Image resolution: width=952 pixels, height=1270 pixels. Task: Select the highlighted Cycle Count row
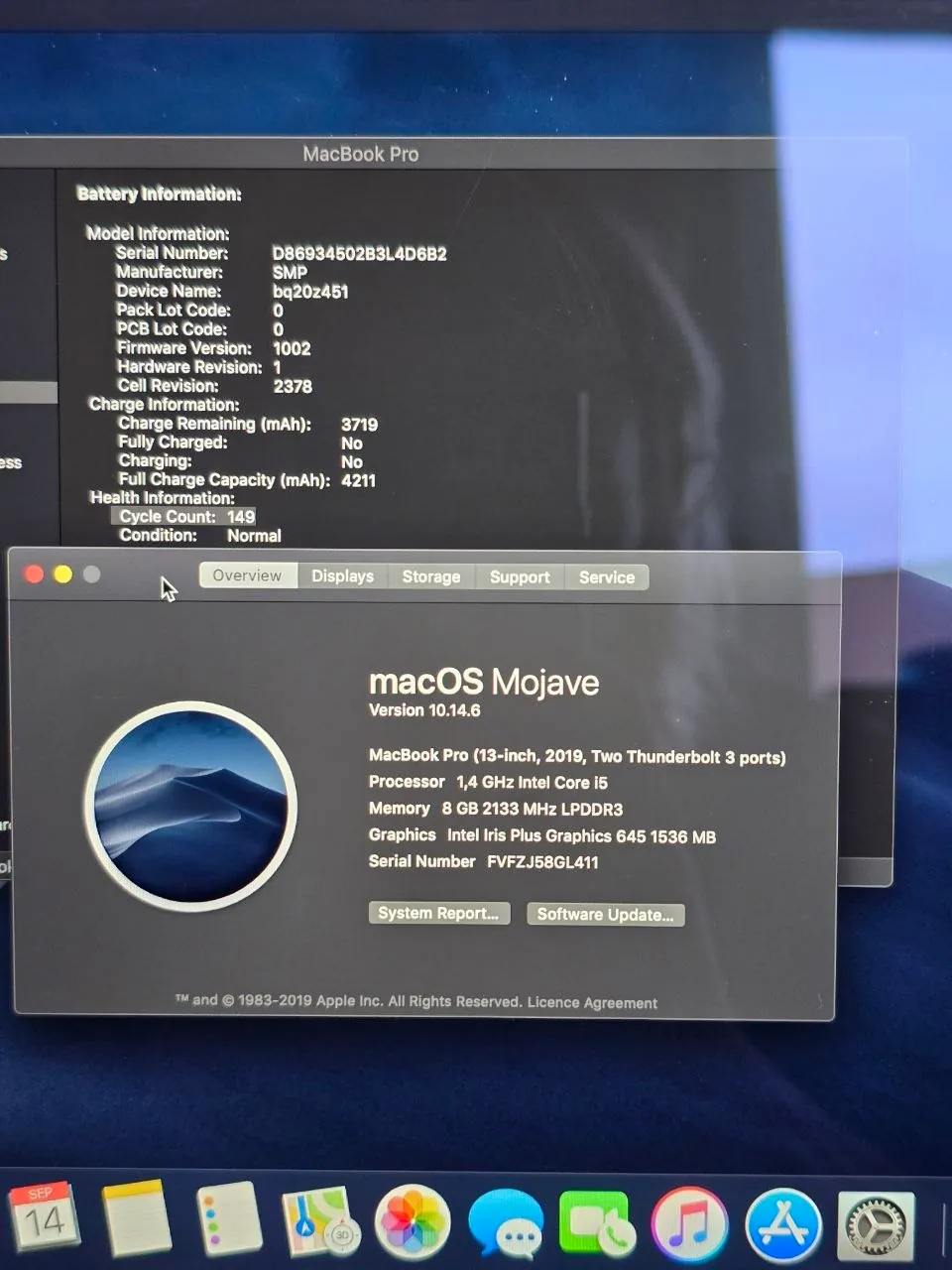click(x=184, y=516)
